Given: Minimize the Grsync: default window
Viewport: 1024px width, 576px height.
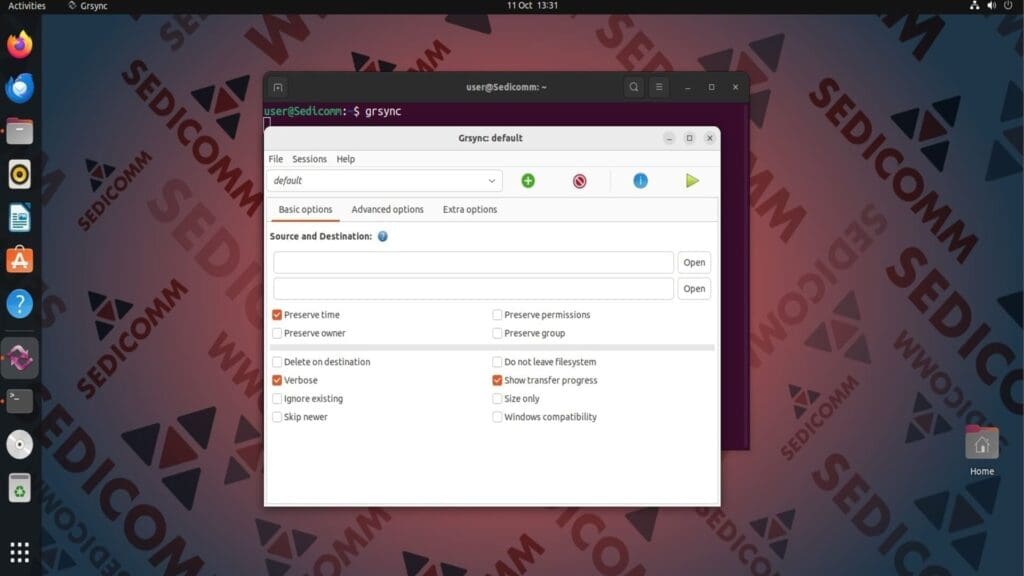Looking at the screenshot, I should pos(669,138).
